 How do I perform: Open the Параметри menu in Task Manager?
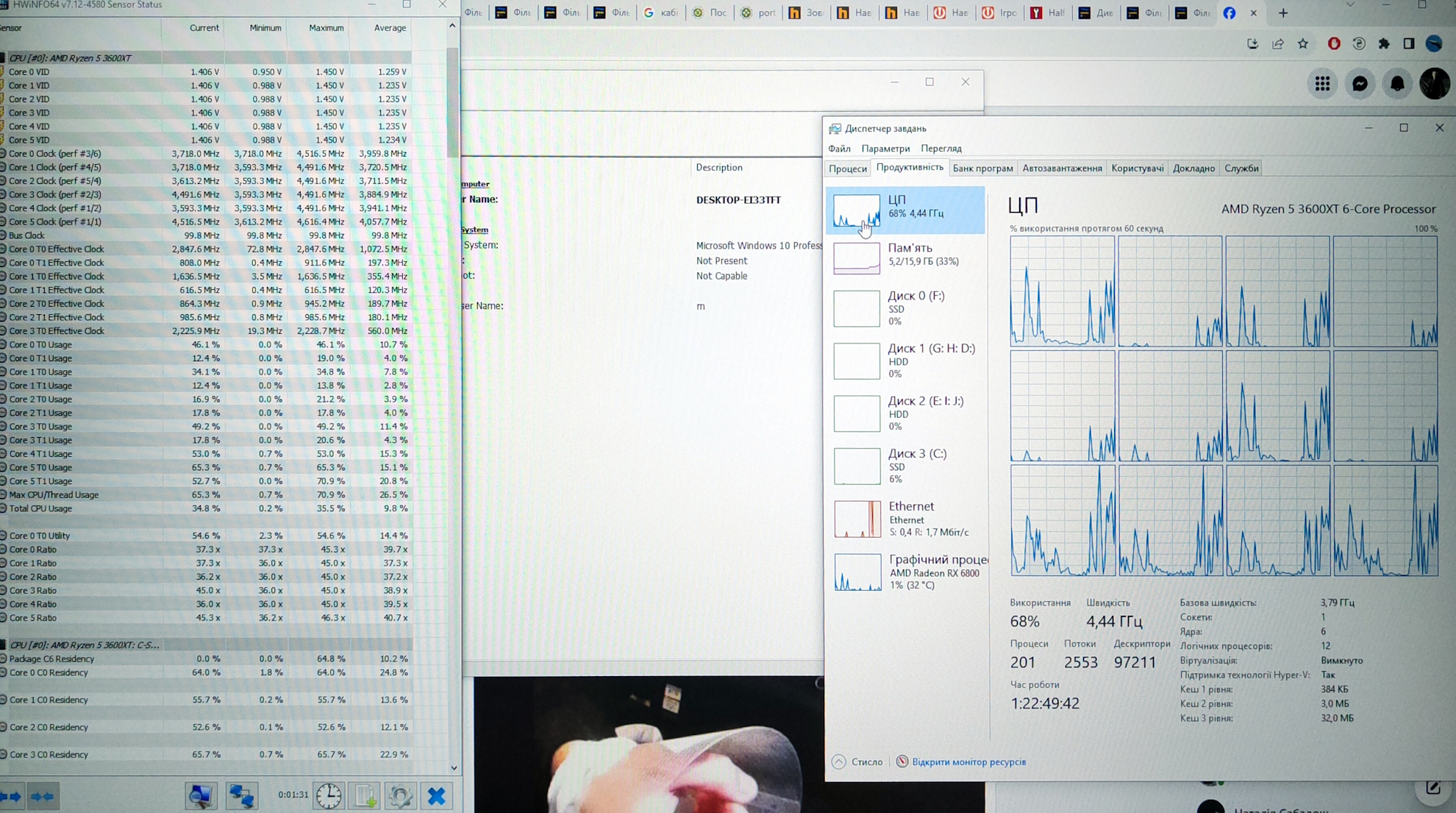pos(885,149)
